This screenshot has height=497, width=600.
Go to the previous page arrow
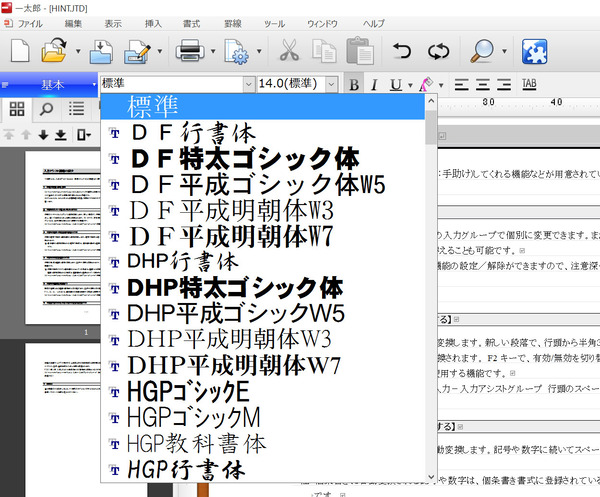coord(26,135)
